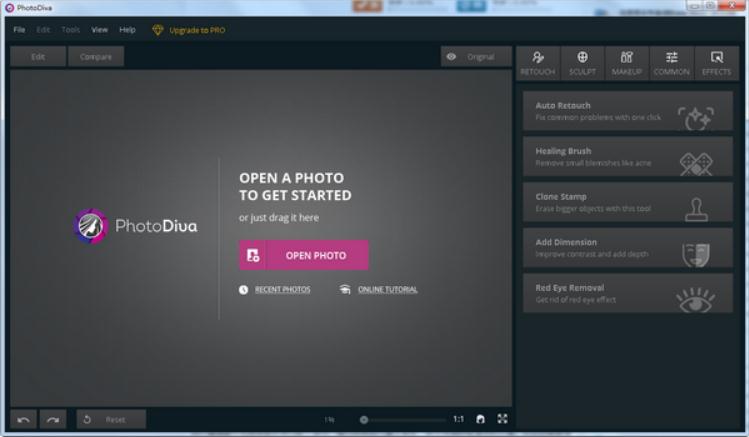The height and width of the screenshot is (437, 749).
Task: Switch to Compare view mode
Action: [96, 57]
